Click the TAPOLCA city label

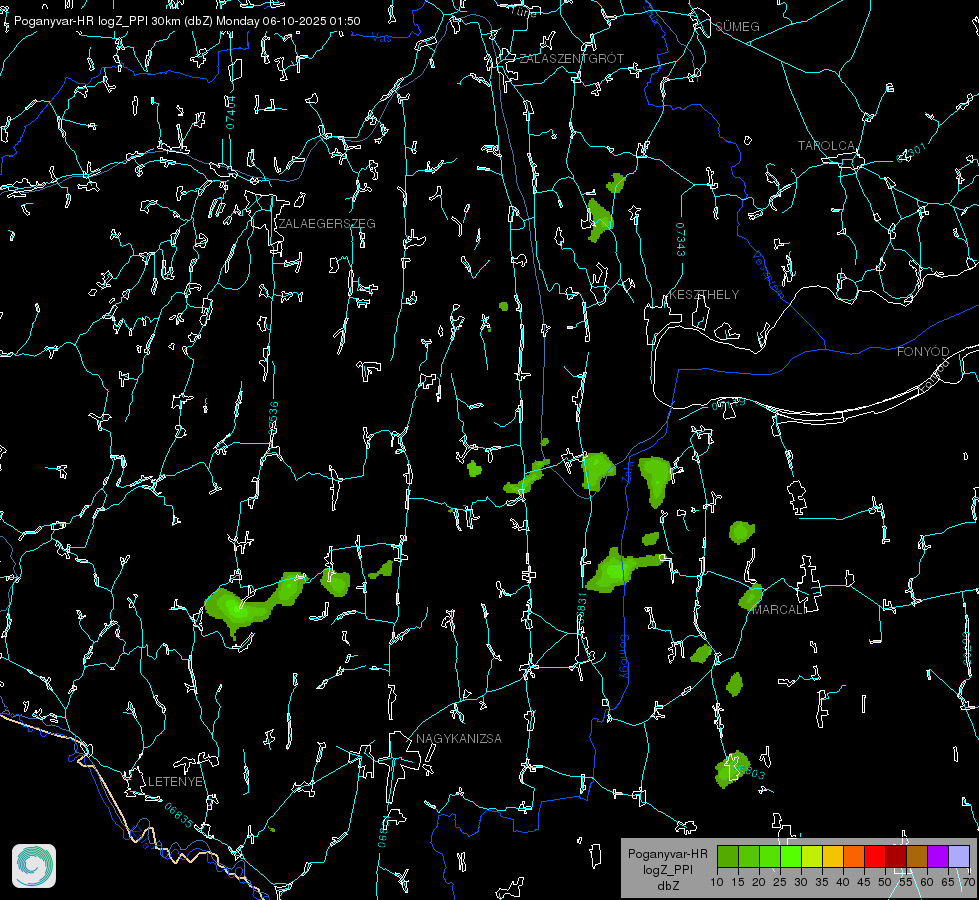(826, 146)
